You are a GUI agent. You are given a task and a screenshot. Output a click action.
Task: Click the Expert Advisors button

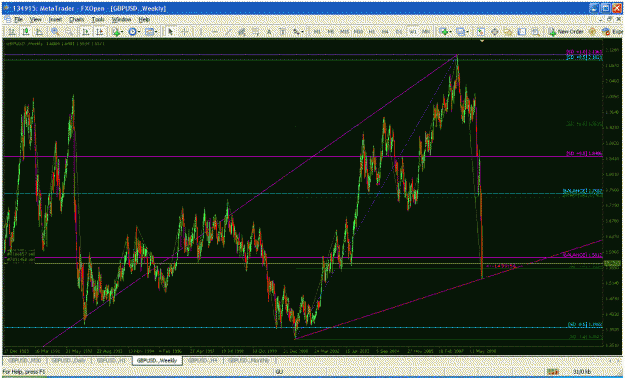coord(612,32)
